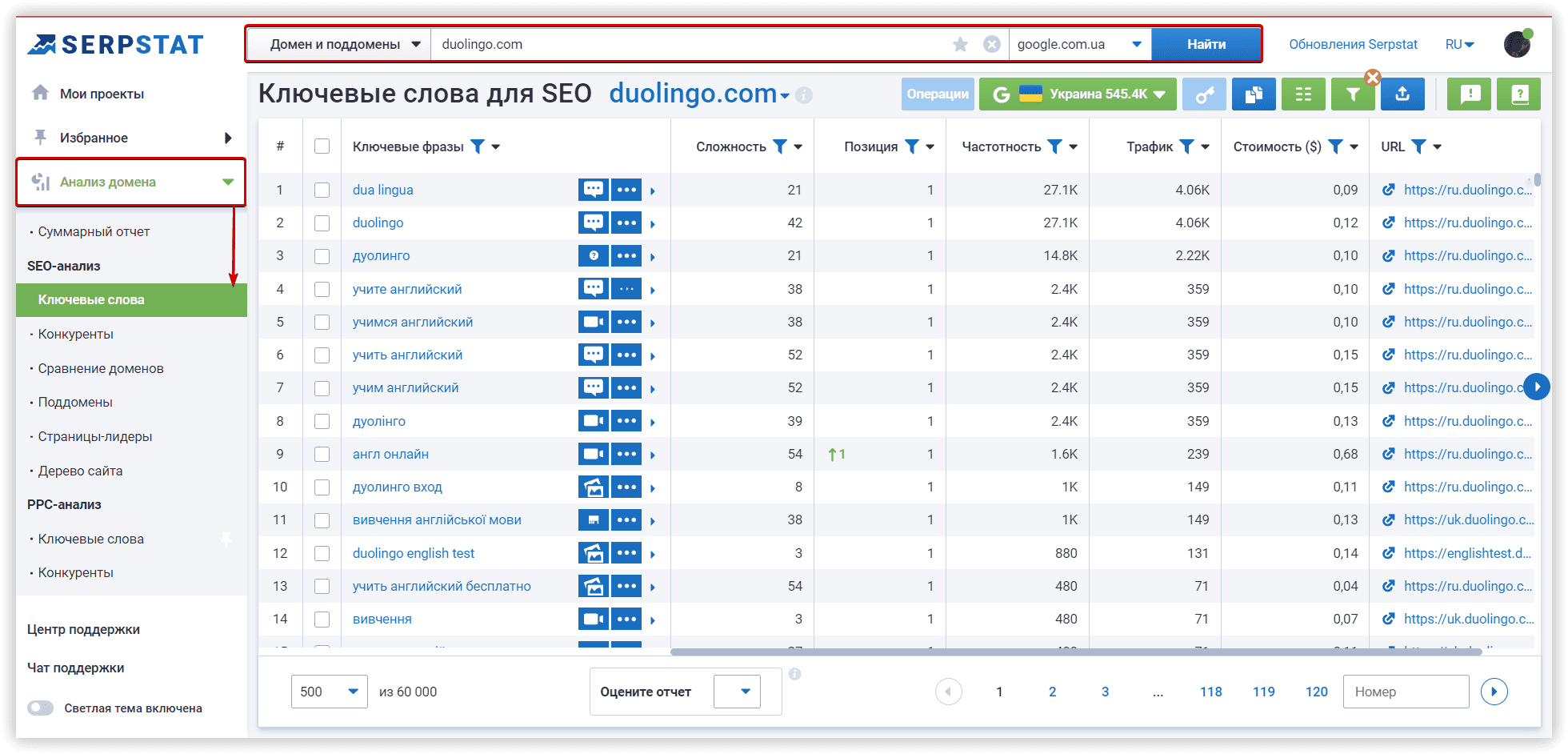
Task: Open Оцените отчет rating dropdown
Action: coord(737,692)
